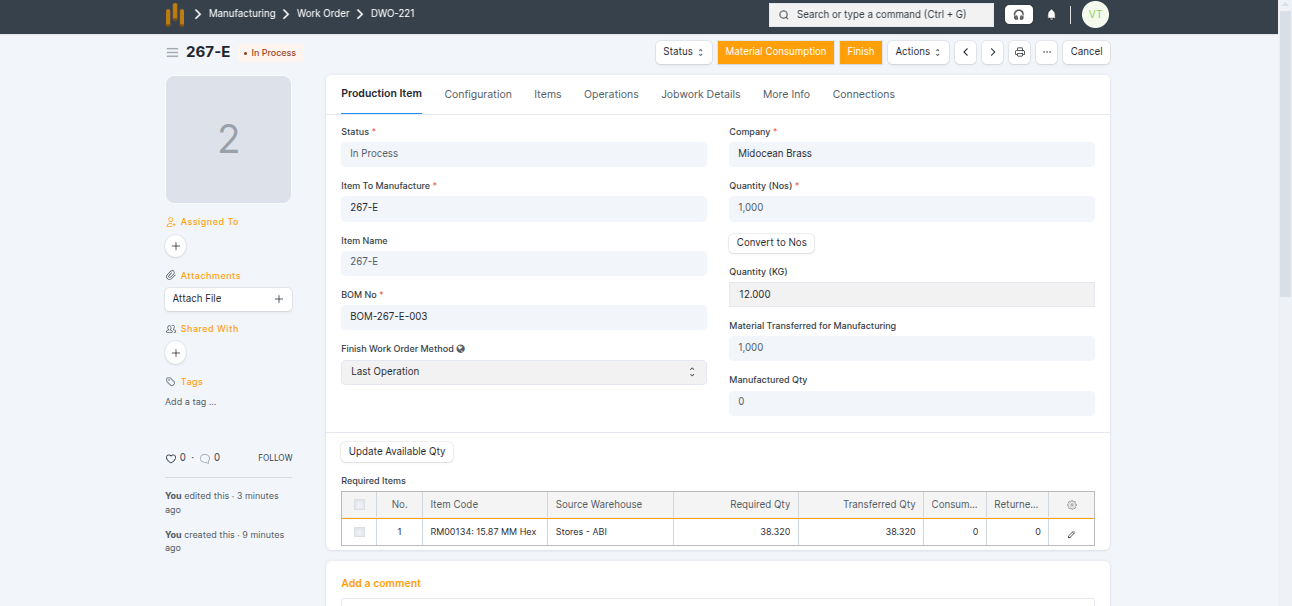Click the print icon button
The width and height of the screenshot is (1292, 606).
pyautogui.click(x=1019, y=52)
